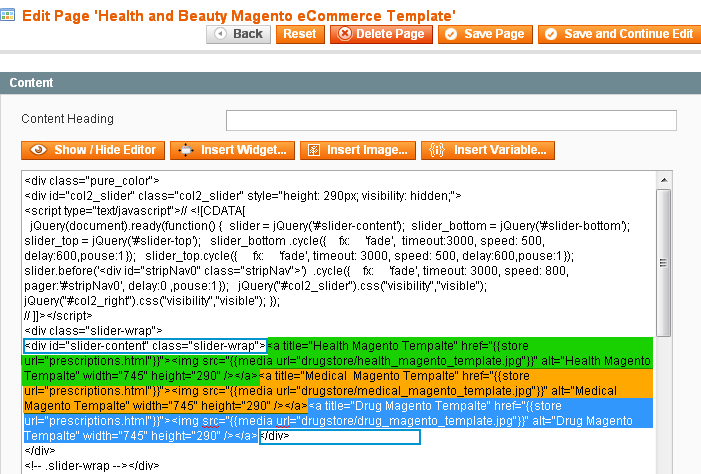Click the editor vertical scrollbar thumb
The width and height of the screenshot is (701, 474).
pos(664,263)
